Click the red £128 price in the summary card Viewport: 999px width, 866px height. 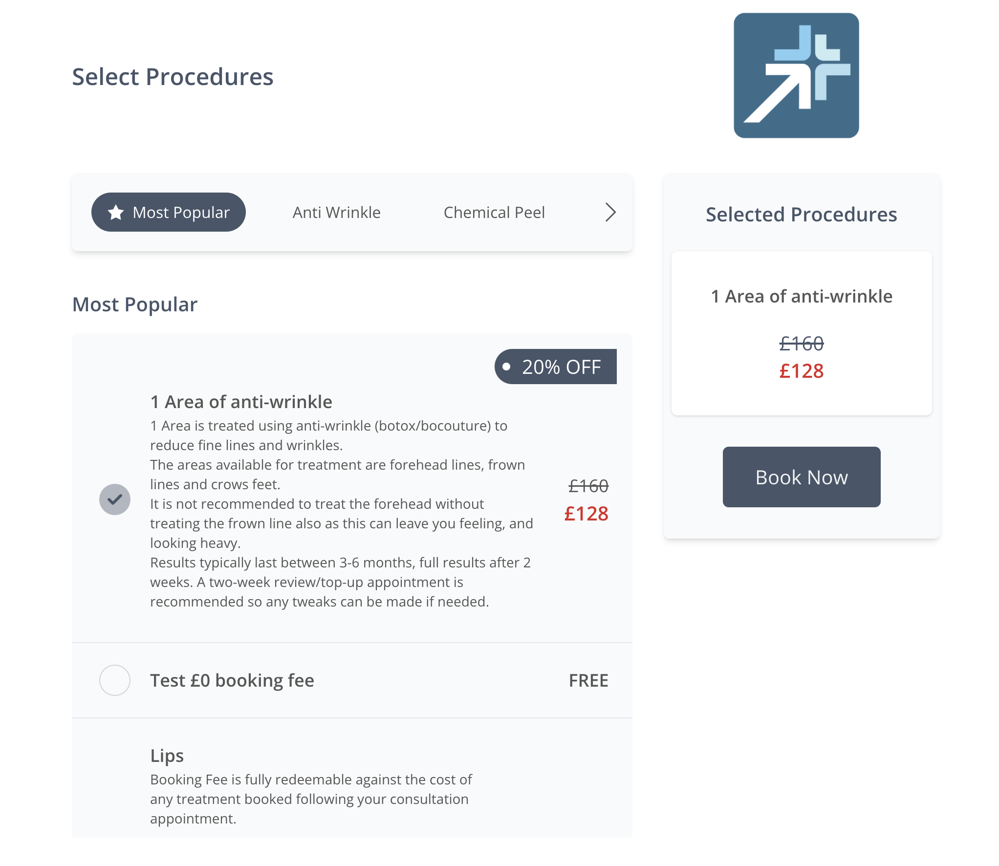coord(801,371)
